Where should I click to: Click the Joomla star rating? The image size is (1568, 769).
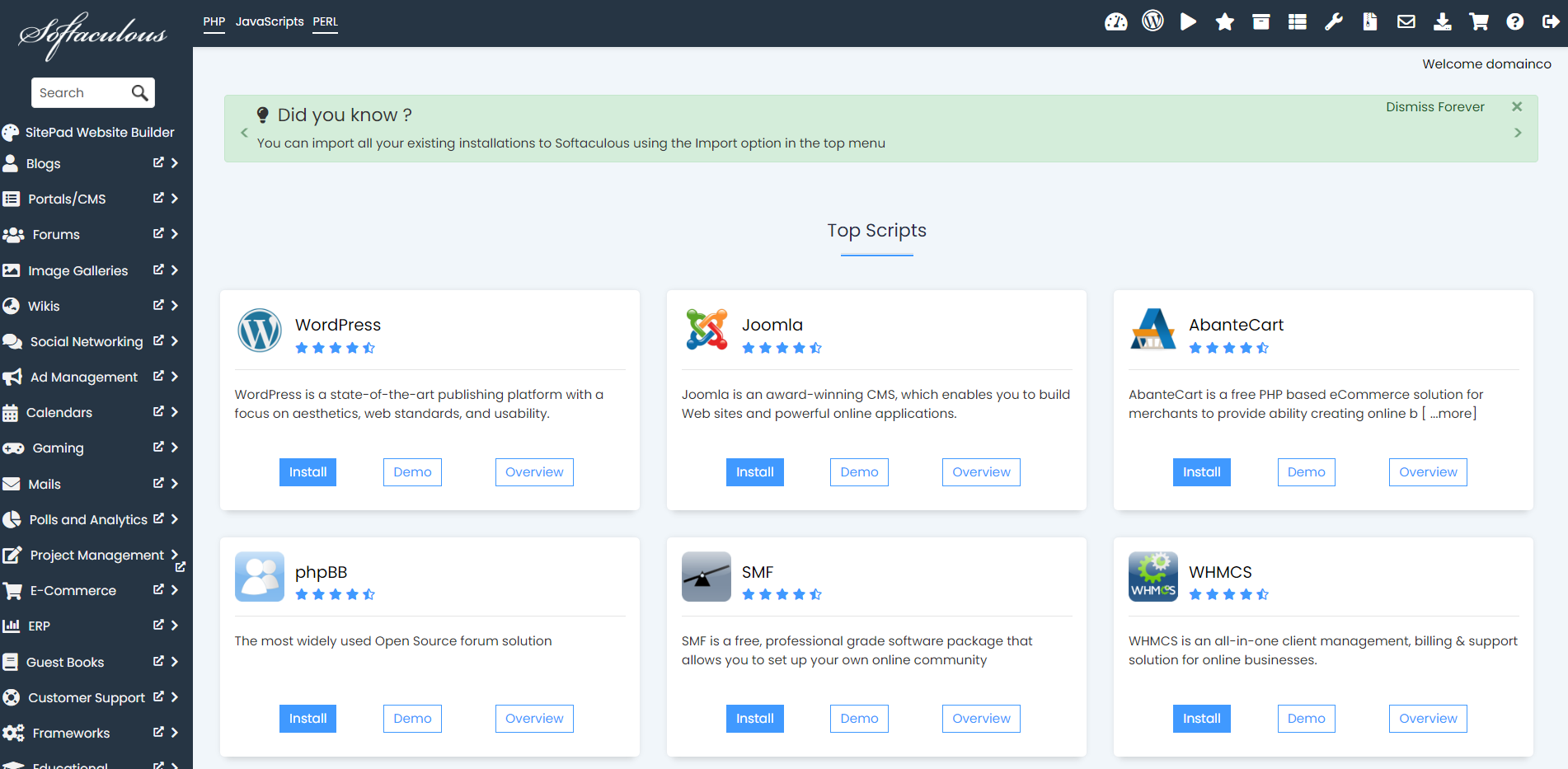(x=782, y=348)
